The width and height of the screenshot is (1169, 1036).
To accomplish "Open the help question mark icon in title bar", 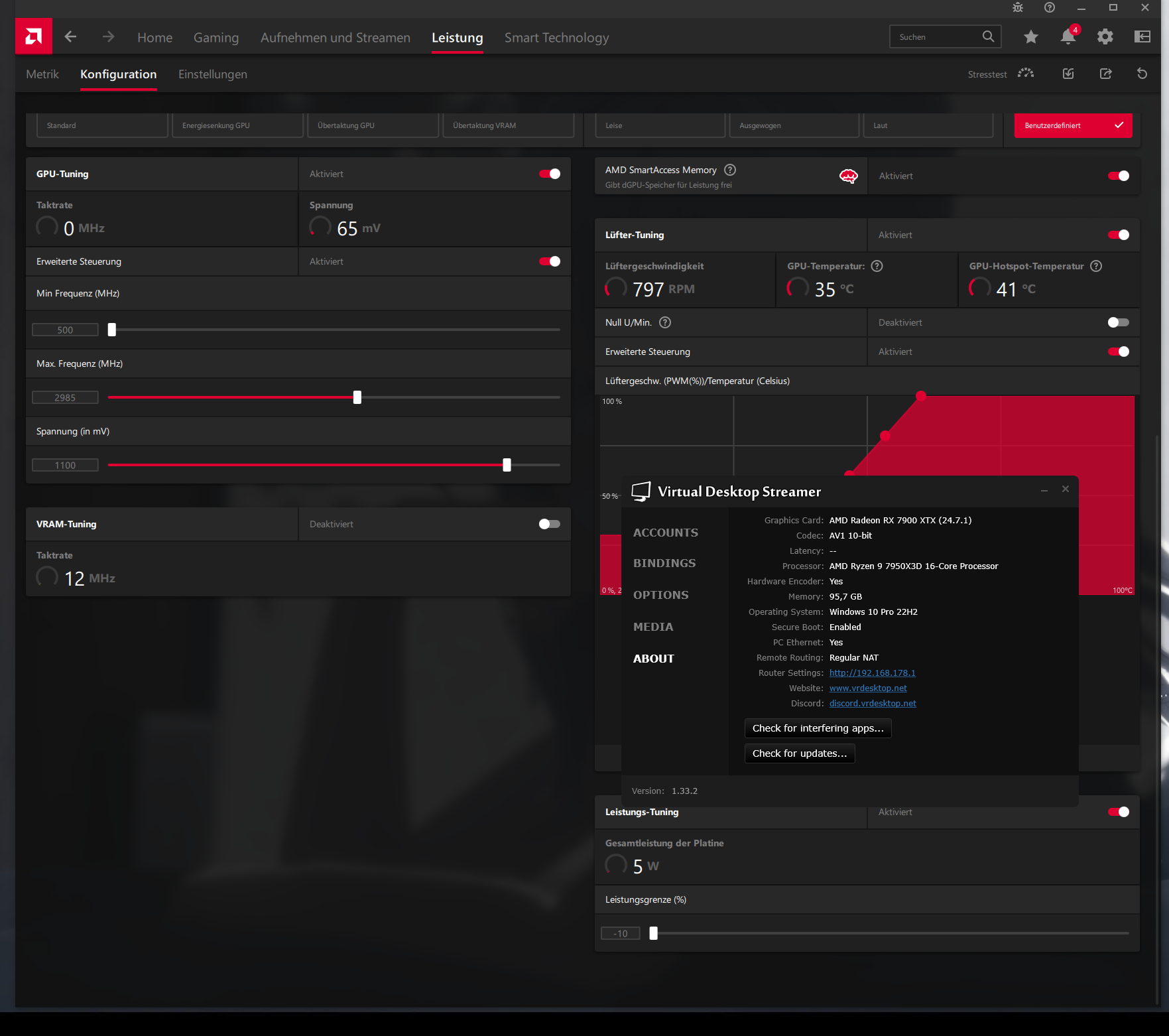I will 1049,7.
